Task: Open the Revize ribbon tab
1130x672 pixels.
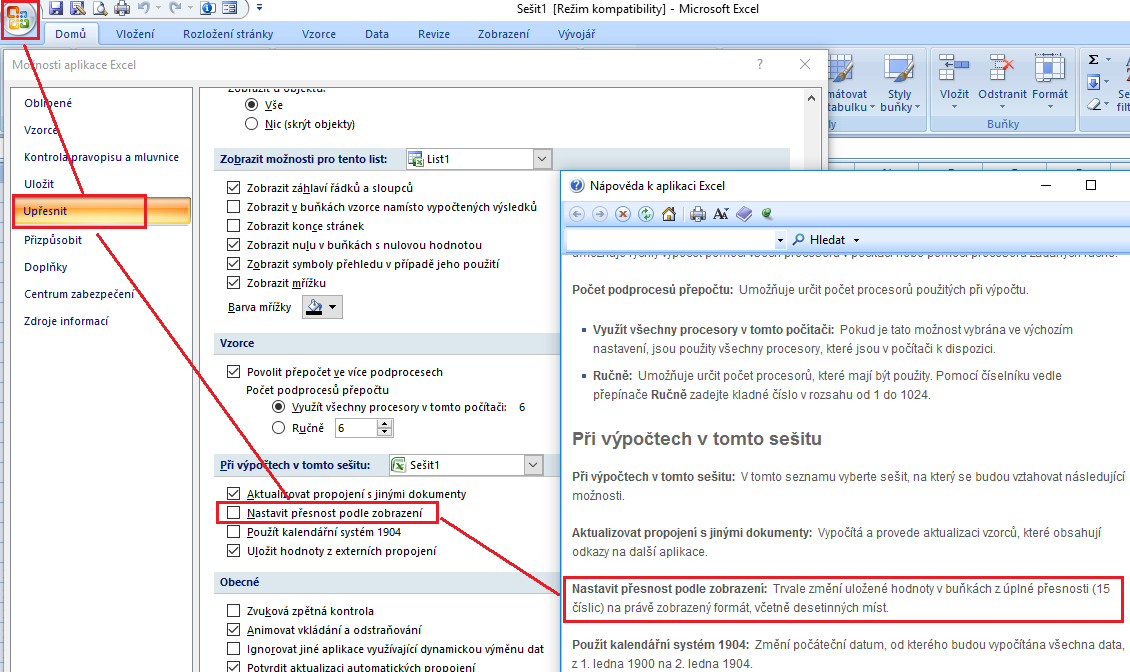Action: point(434,34)
